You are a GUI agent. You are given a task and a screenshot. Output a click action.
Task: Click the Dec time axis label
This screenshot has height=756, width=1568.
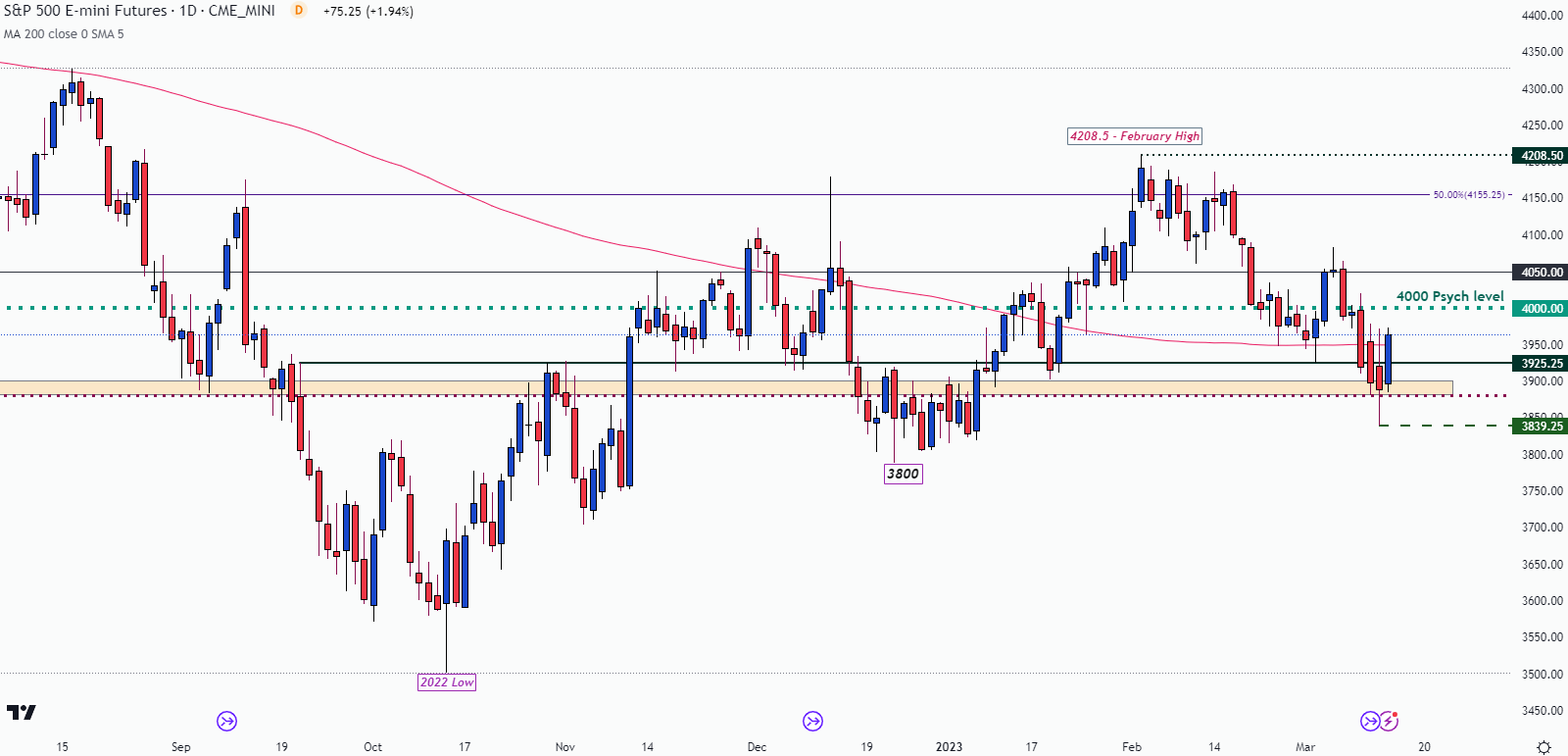757,747
